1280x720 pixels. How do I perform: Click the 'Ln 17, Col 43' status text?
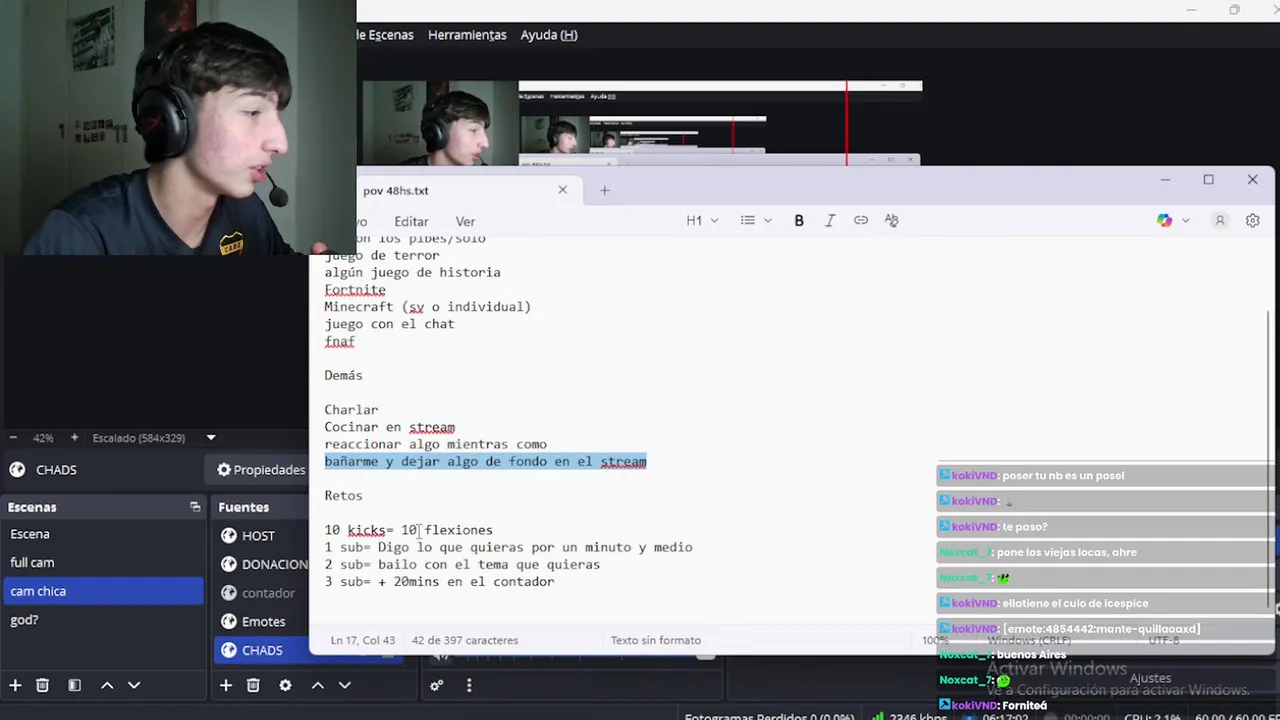click(x=362, y=640)
